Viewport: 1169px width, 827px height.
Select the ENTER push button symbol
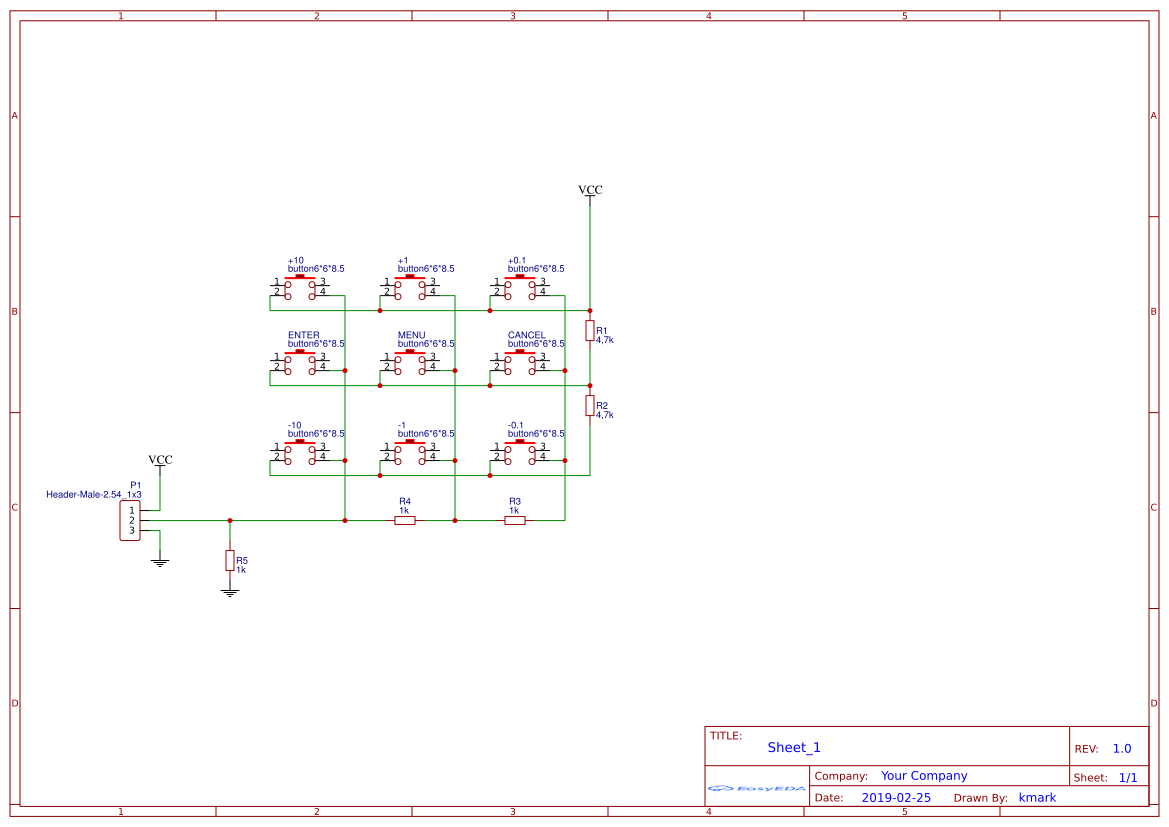pos(300,363)
